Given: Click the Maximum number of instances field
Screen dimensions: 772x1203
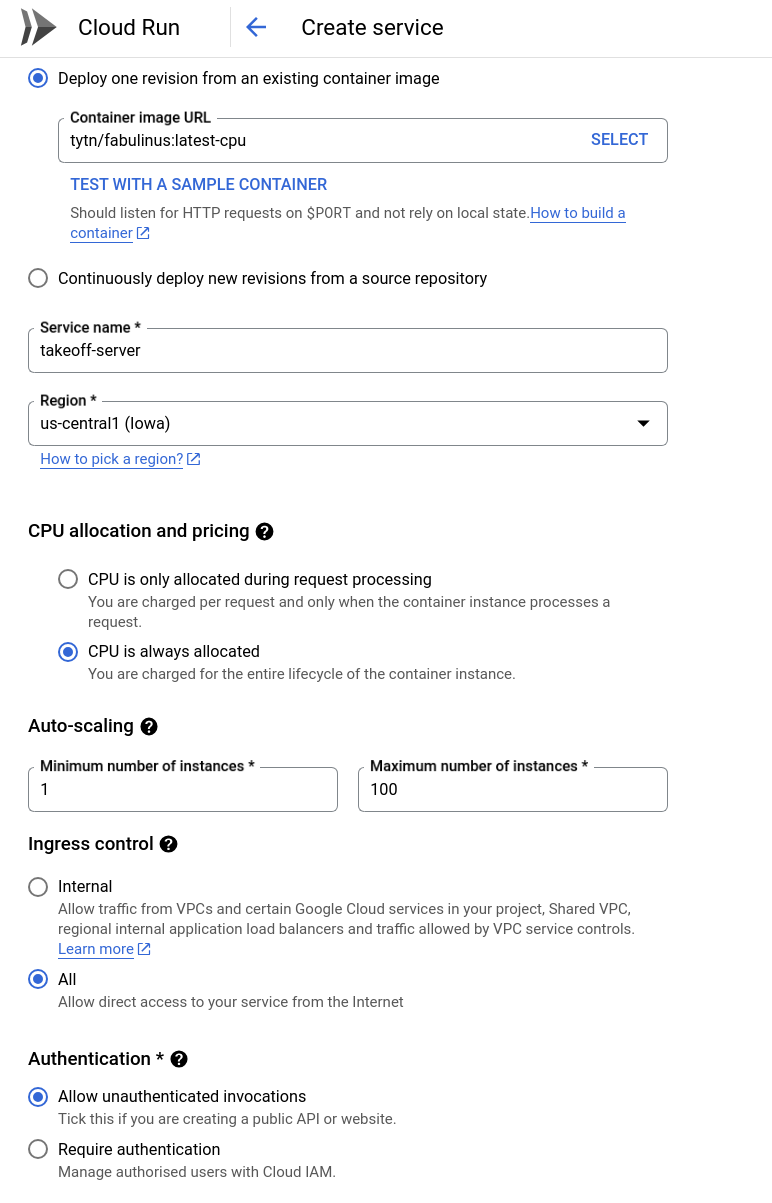Looking at the screenshot, I should tap(512, 789).
